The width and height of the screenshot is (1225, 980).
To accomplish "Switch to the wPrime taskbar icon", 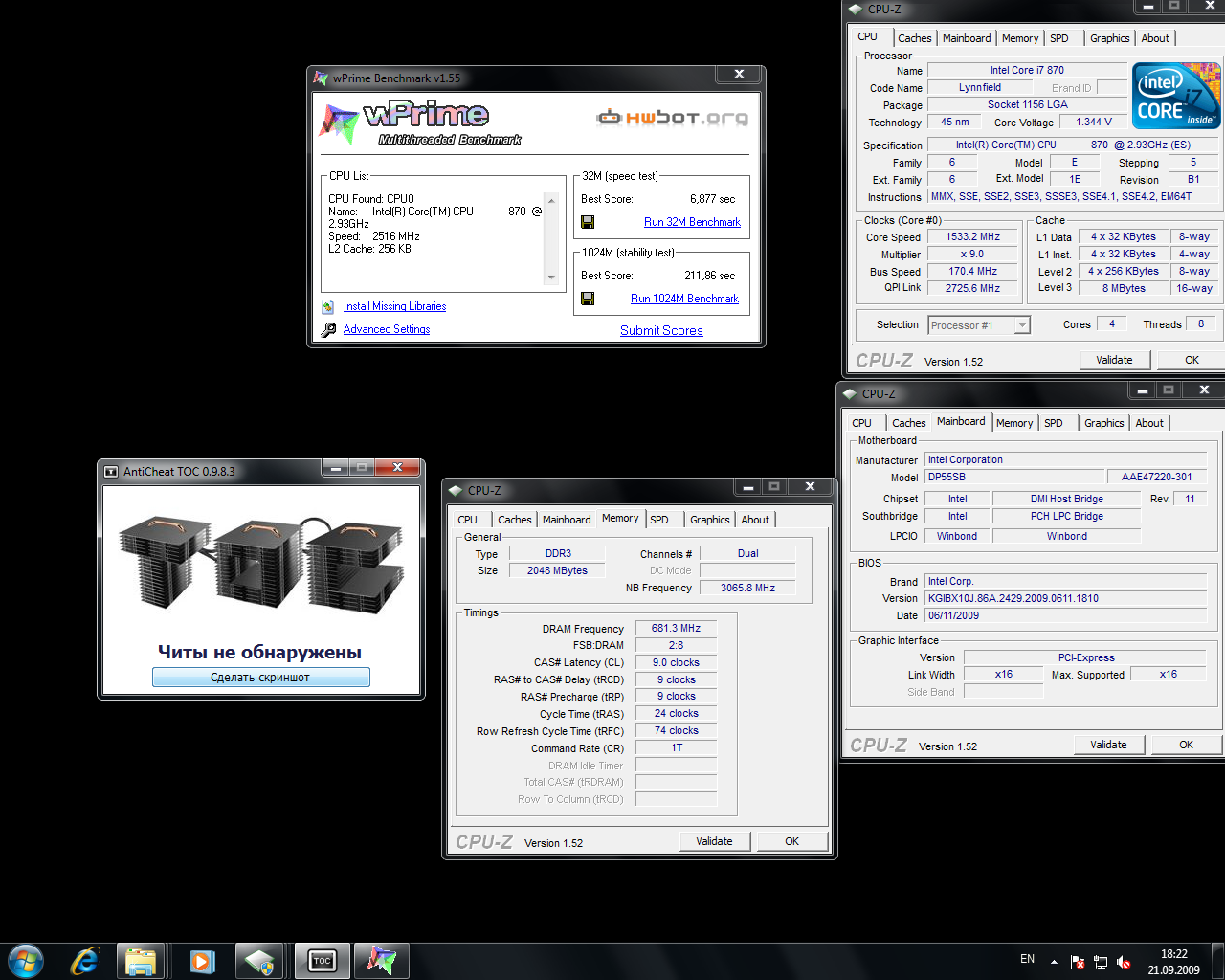I will (381, 961).
